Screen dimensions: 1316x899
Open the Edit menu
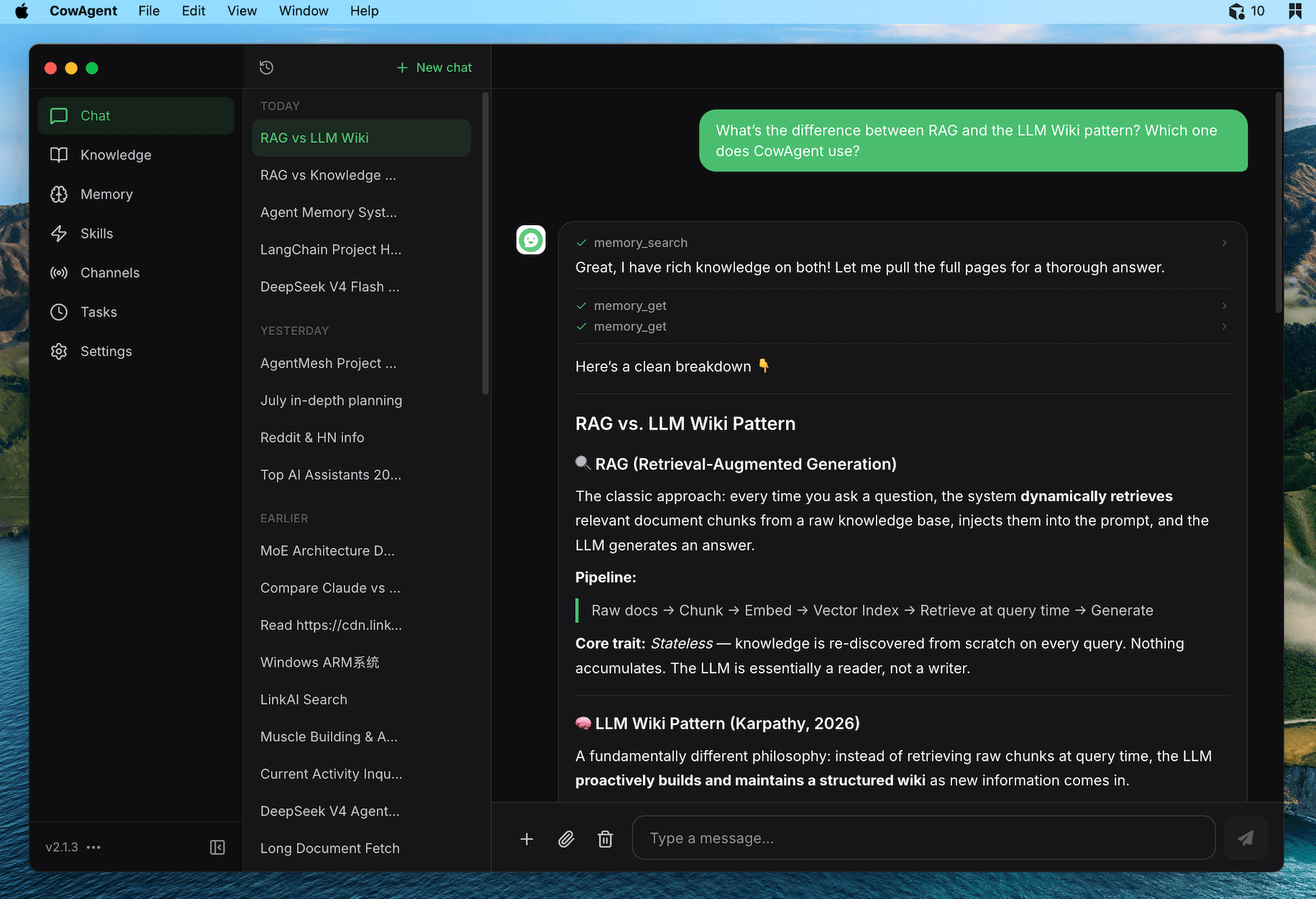pos(193,11)
